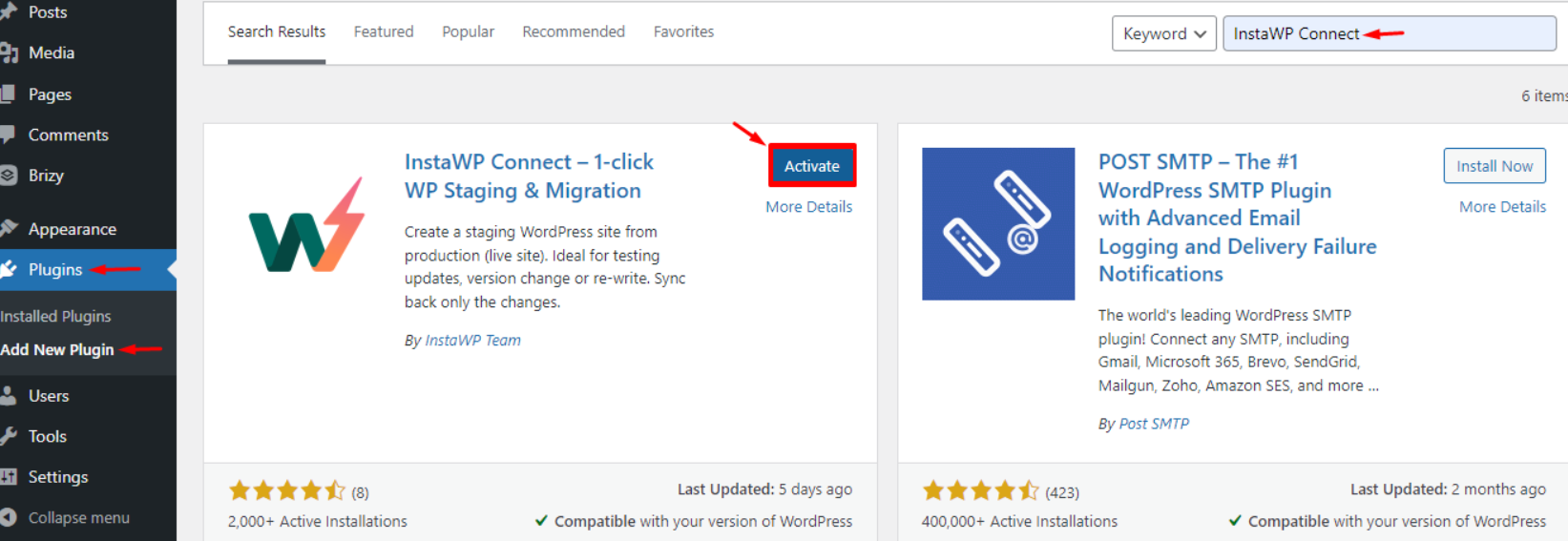Click the Media icon in sidebar

pyautogui.click(x=9, y=52)
